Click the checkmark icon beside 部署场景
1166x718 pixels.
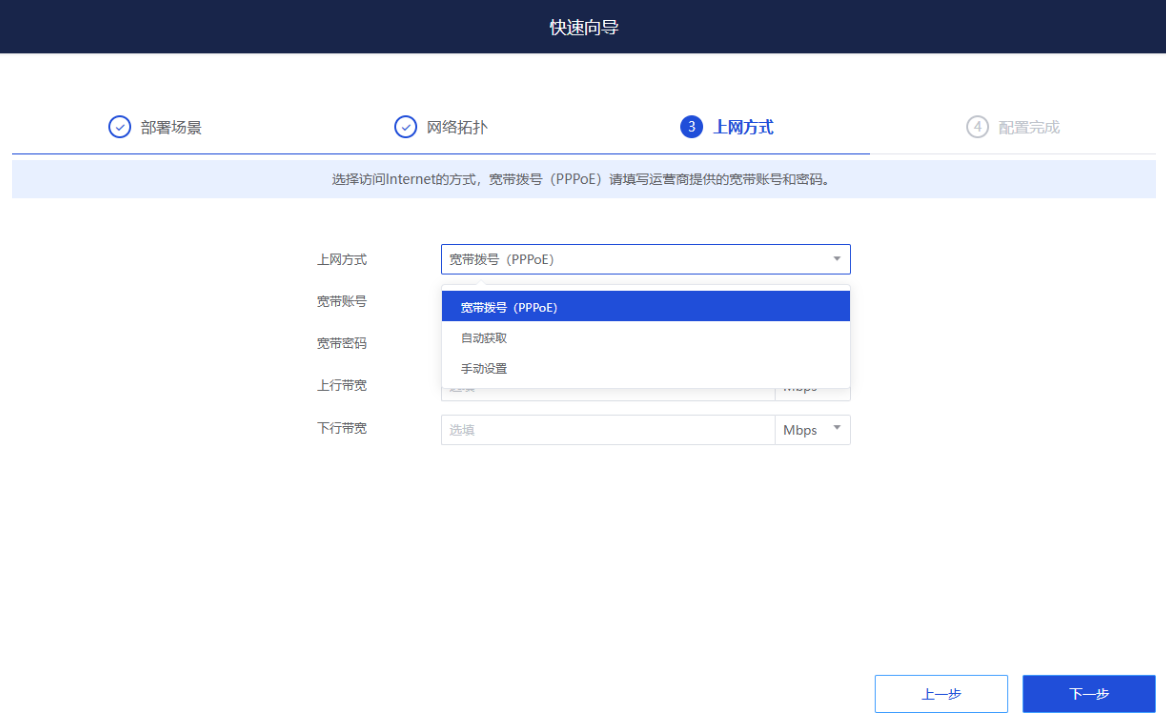119,127
